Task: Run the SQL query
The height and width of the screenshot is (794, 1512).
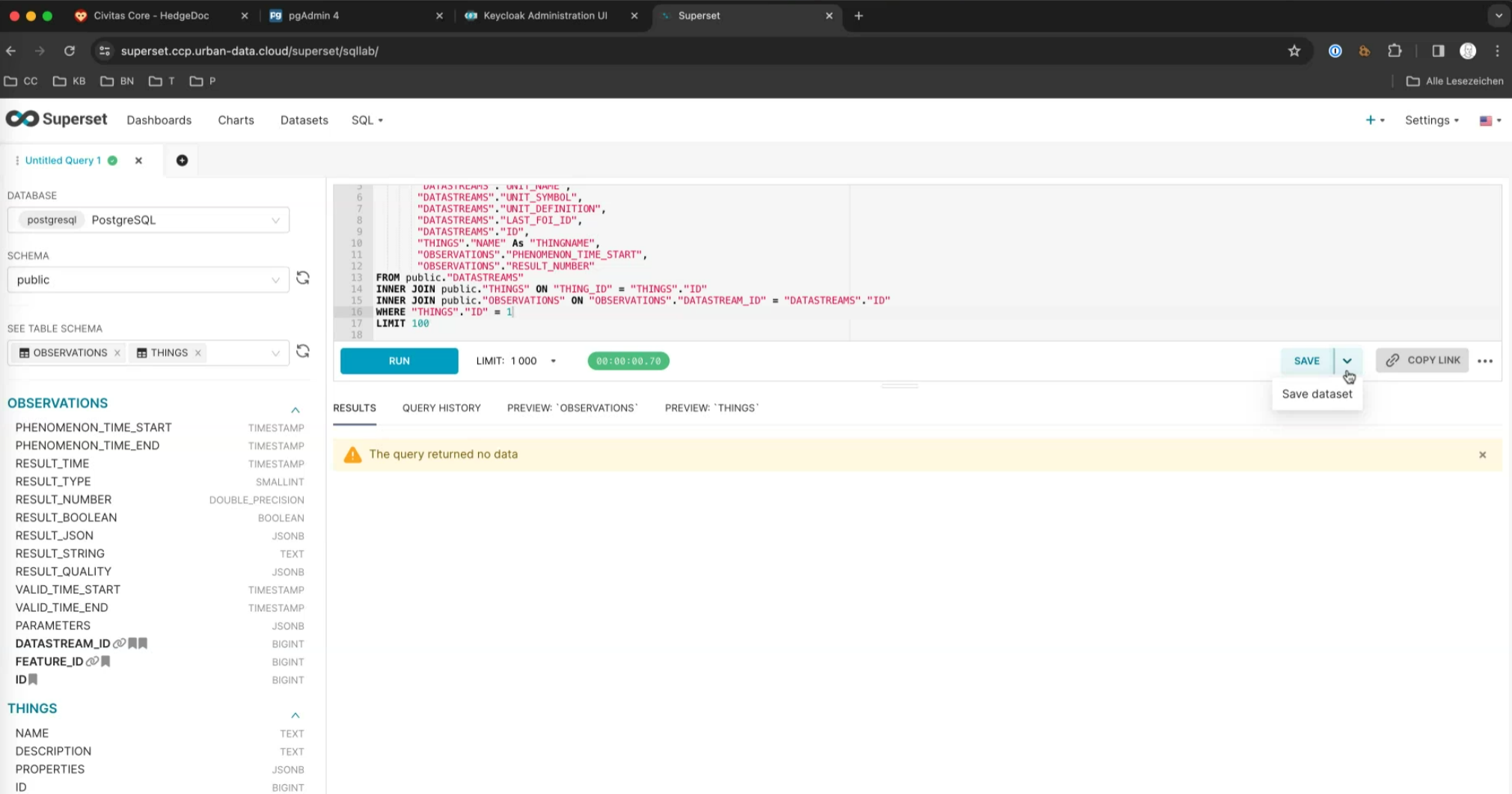Action: click(399, 361)
